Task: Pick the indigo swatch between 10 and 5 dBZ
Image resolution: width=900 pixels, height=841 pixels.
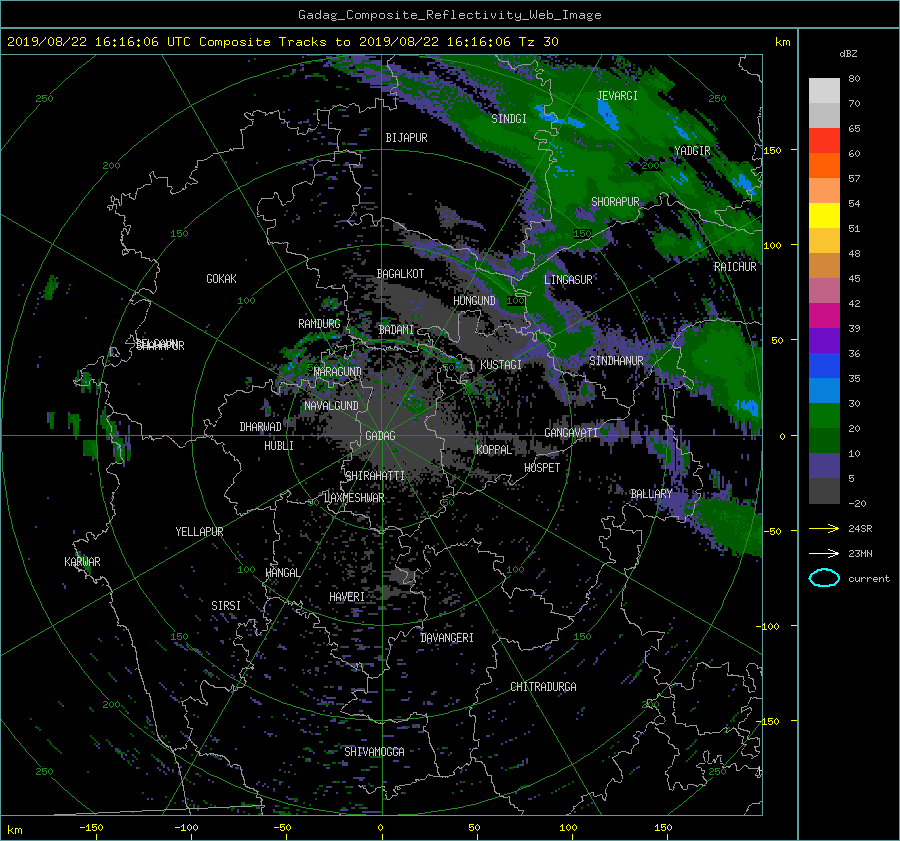Action: (x=824, y=466)
